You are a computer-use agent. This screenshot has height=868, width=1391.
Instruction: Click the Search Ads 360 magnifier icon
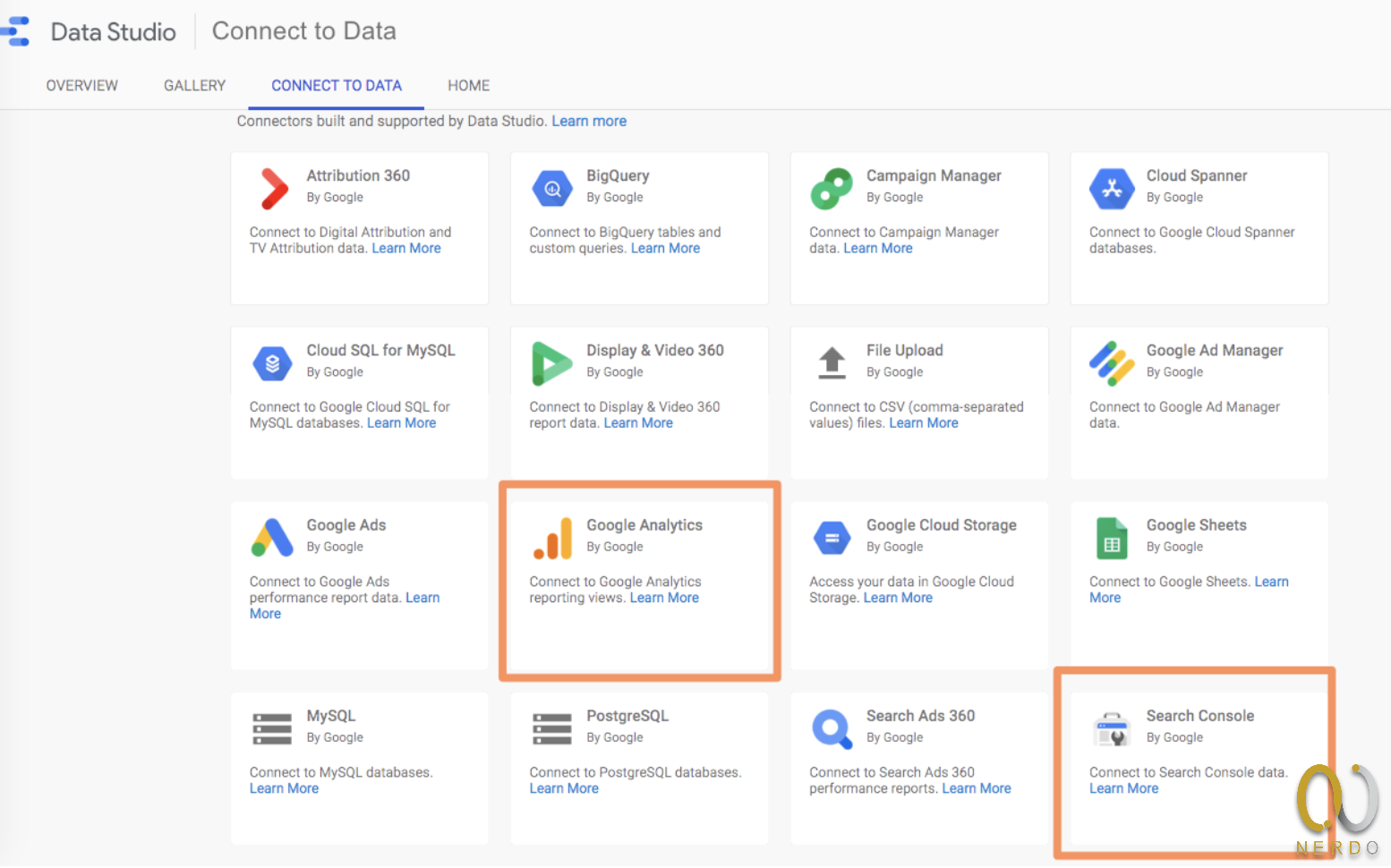pos(832,728)
